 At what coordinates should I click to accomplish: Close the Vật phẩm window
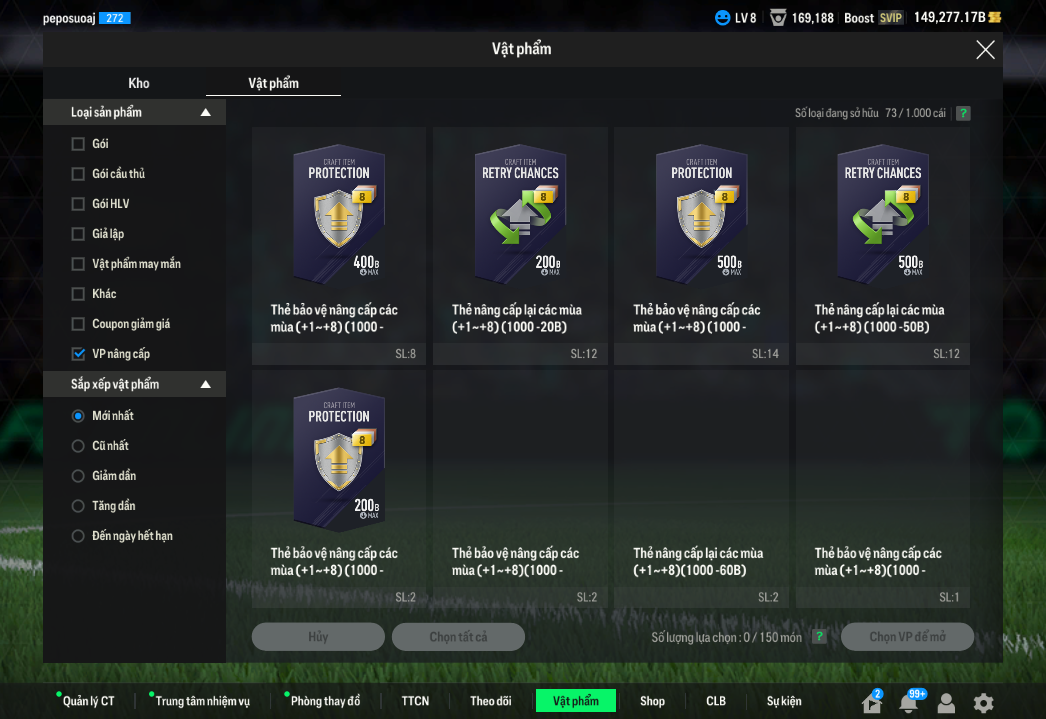click(x=985, y=50)
